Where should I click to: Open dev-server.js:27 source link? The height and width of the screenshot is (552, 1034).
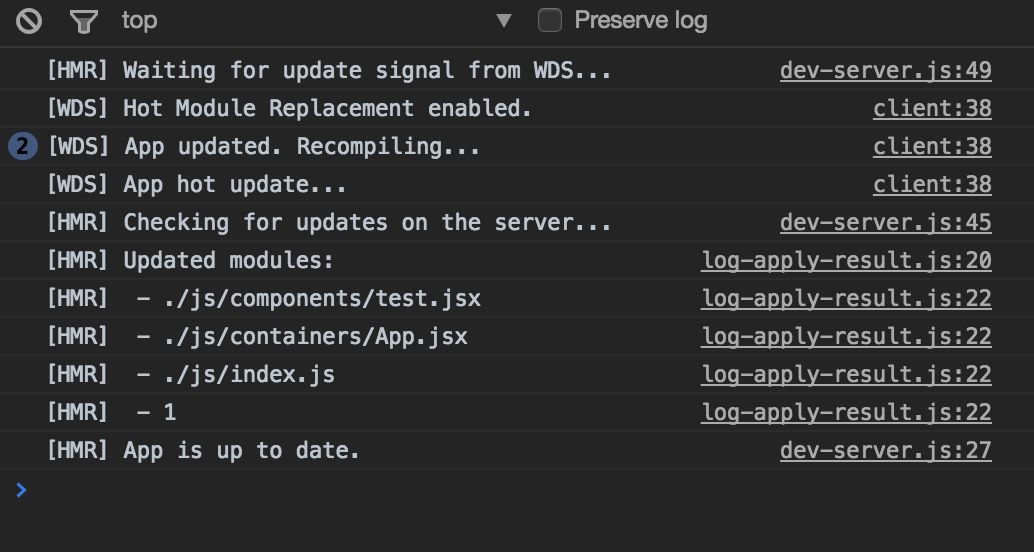pyautogui.click(x=886, y=450)
